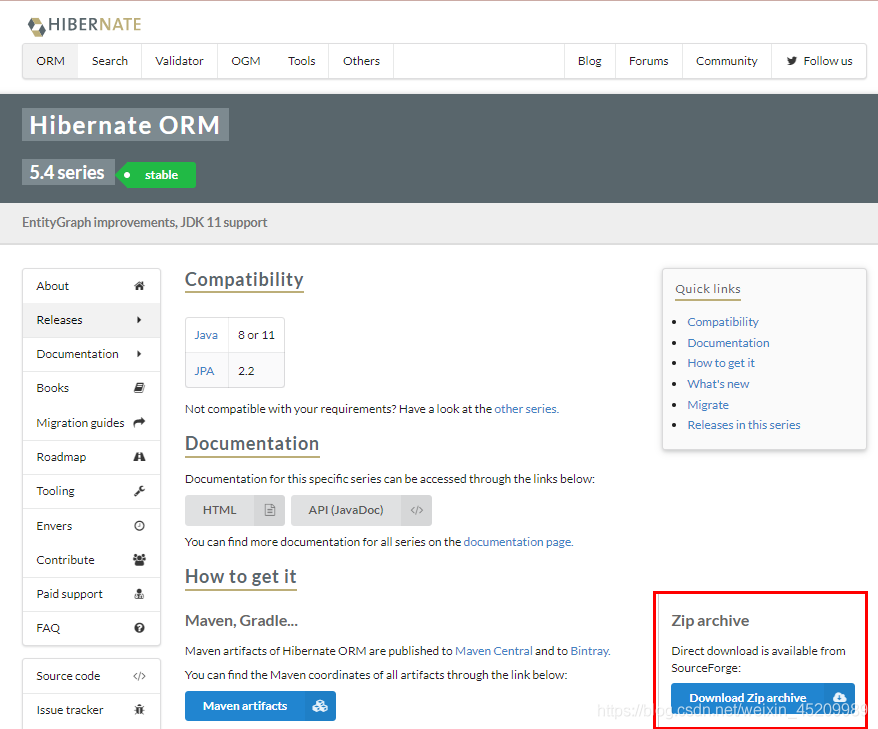Open Source code in the sidebar
The image size is (878, 729).
pyautogui.click(x=91, y=676)
